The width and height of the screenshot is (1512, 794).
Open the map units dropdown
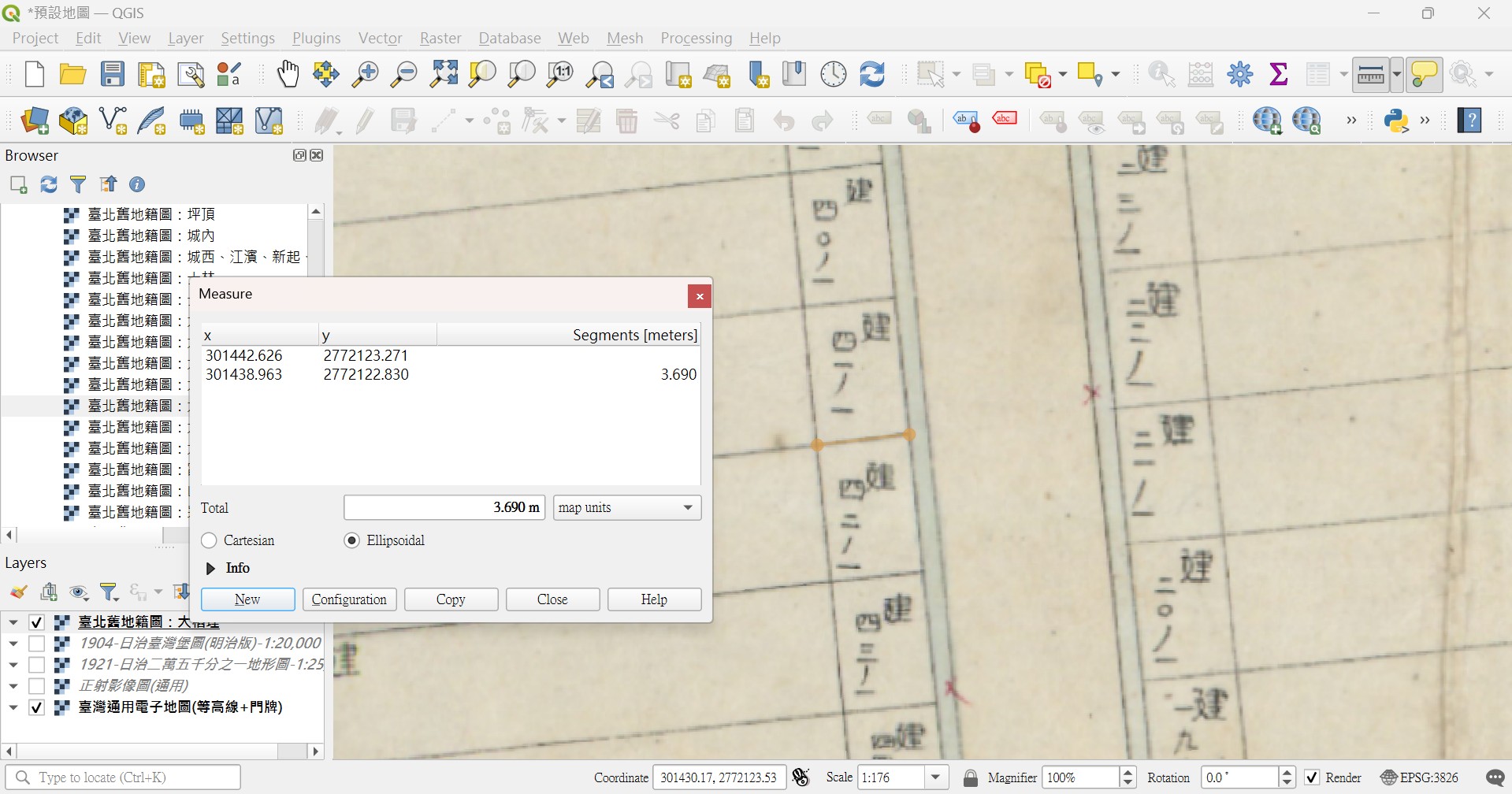click(x=627, y=507)
